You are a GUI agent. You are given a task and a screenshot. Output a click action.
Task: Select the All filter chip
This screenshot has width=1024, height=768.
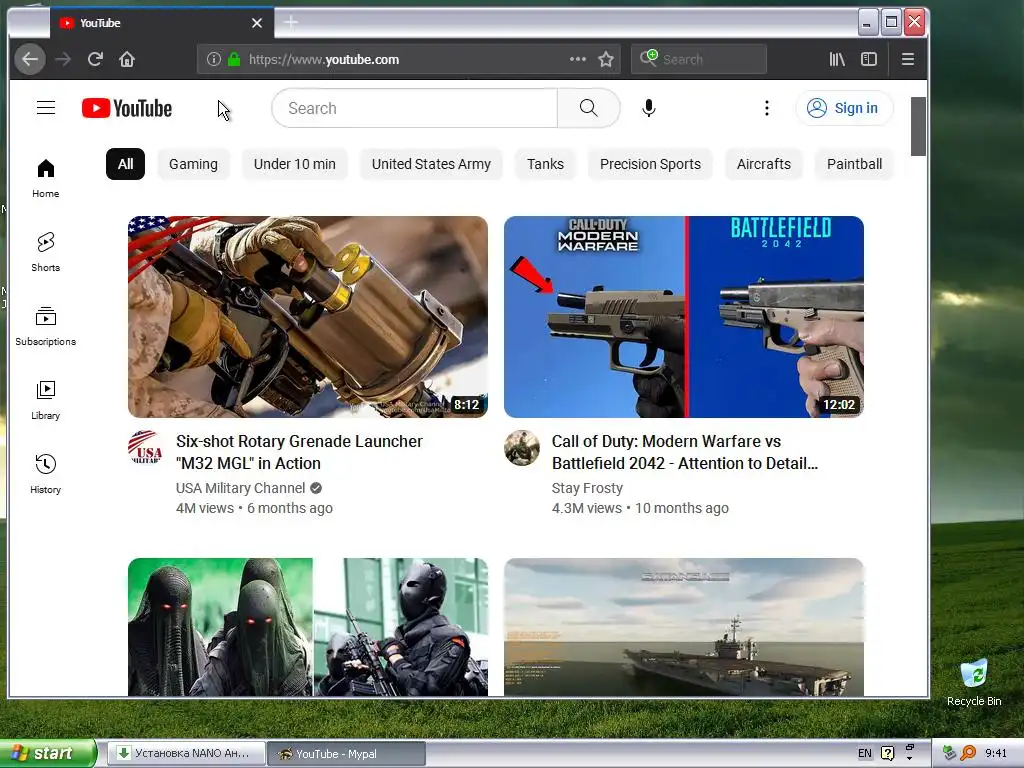[x=125, y=164]
